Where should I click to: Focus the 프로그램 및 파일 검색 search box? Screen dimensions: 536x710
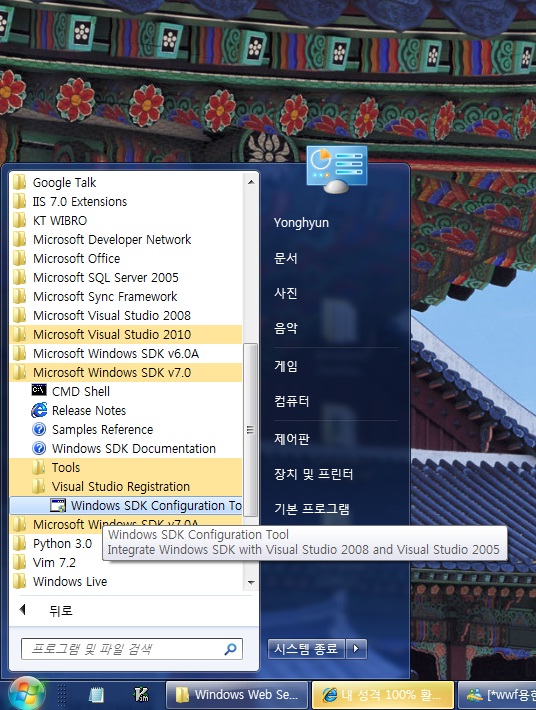(x=132, y=649)
